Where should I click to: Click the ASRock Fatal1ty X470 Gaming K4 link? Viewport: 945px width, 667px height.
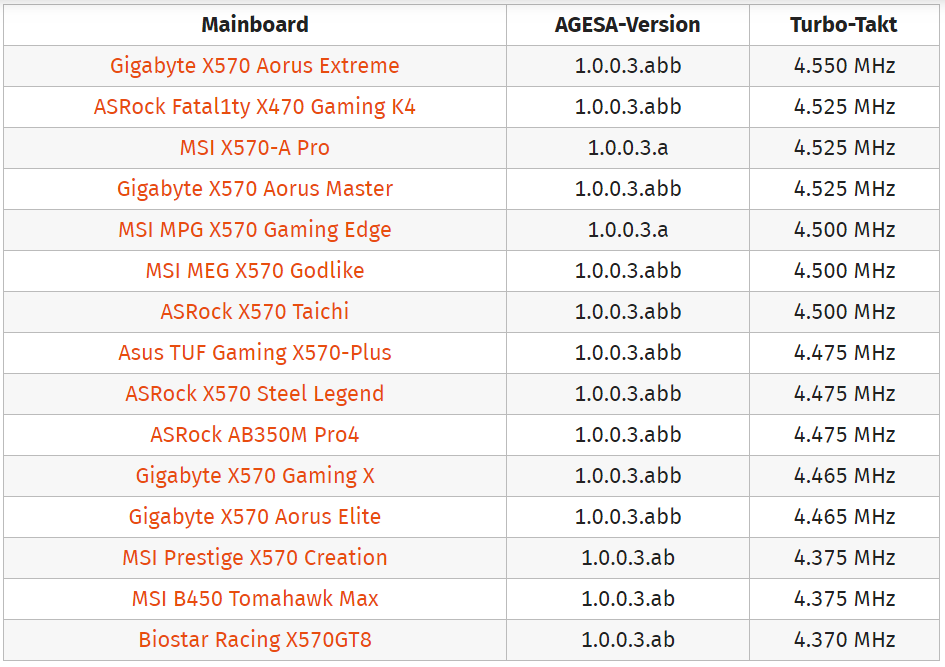coord(254,107)
